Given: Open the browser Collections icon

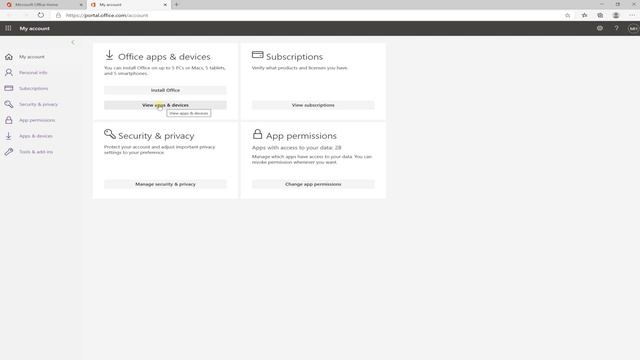Looking at the screenshot, I should pos(600,15).
